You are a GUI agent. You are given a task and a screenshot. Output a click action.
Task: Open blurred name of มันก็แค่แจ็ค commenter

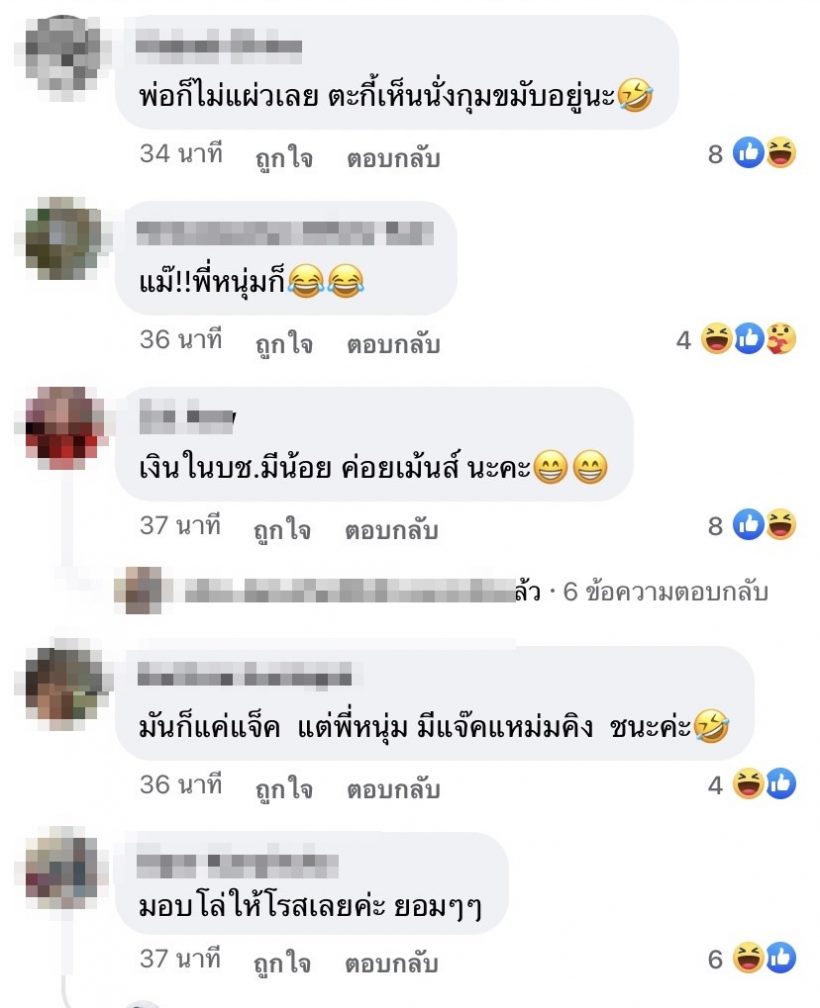pyautogui.click(x=244, y=675)
